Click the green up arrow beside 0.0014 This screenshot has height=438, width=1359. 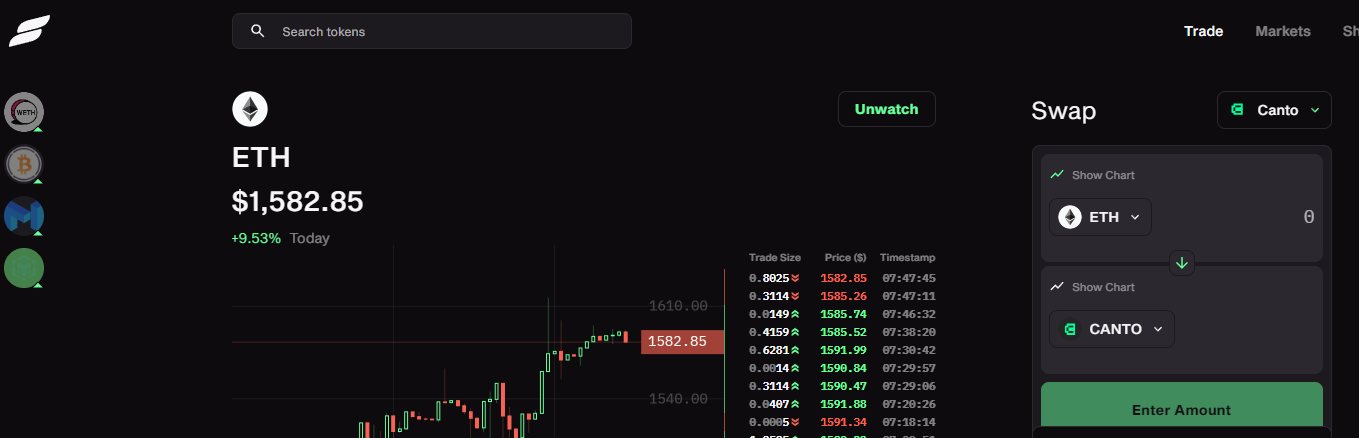(x=795, y=368)
